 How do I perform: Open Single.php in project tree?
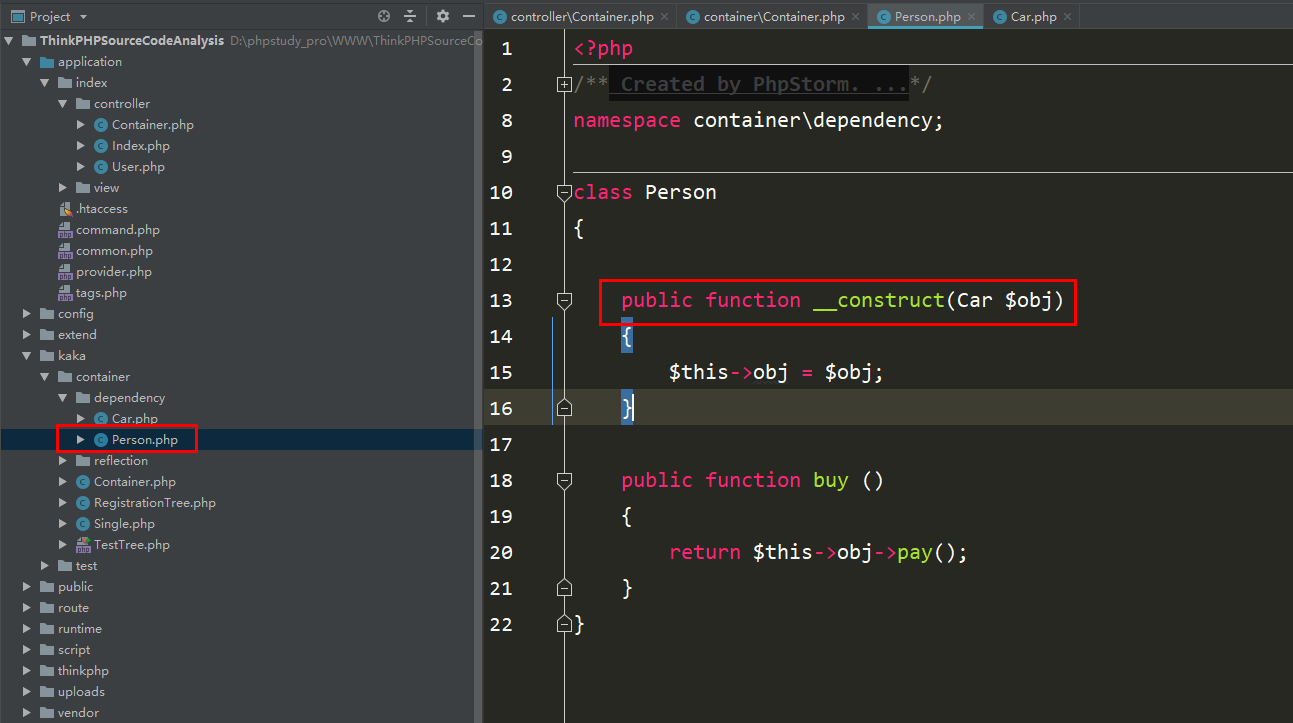[125, 524]
